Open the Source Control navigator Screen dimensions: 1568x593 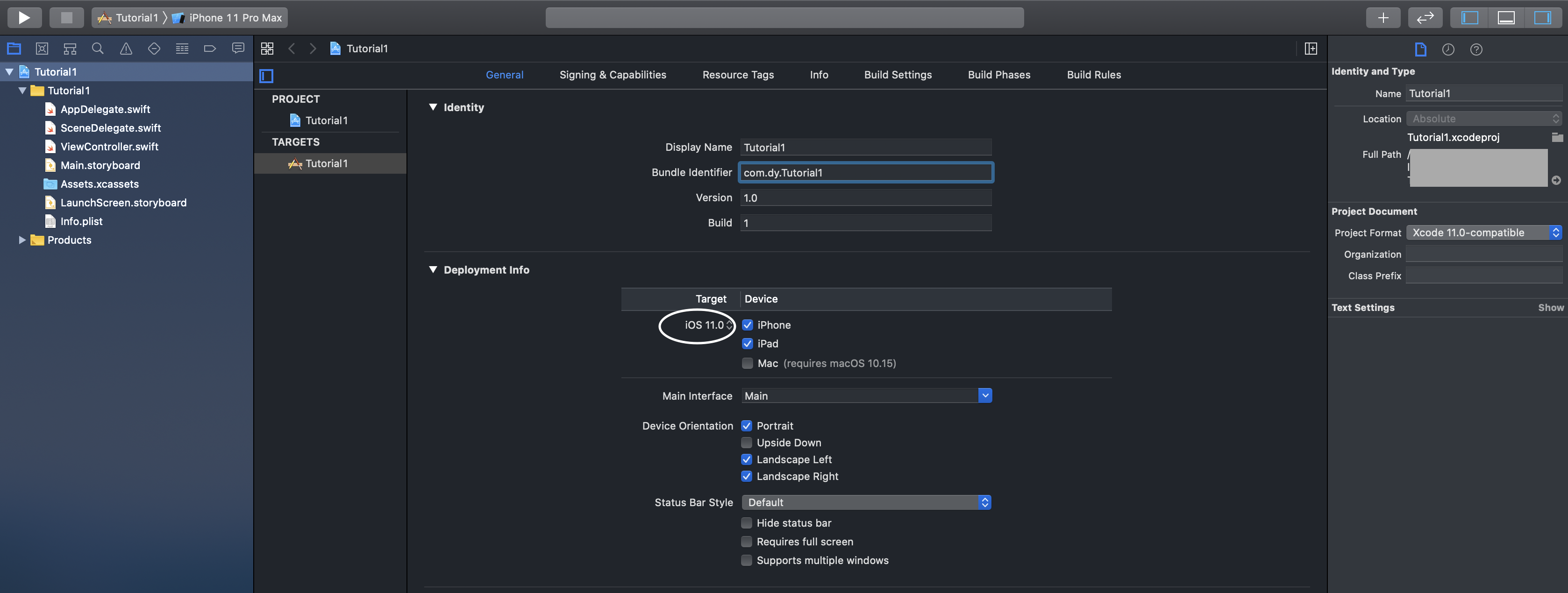click(x=42, y=49)
